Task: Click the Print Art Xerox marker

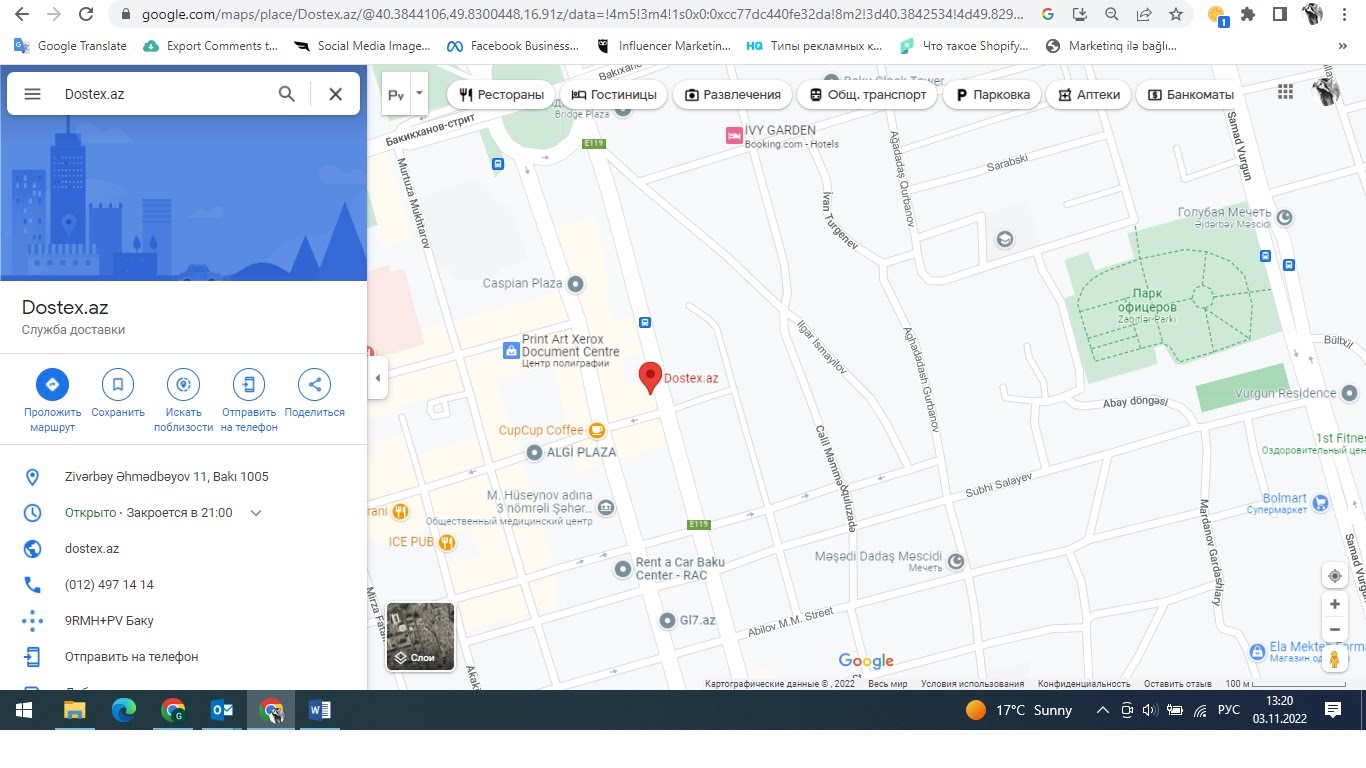Action: (511, 350)
